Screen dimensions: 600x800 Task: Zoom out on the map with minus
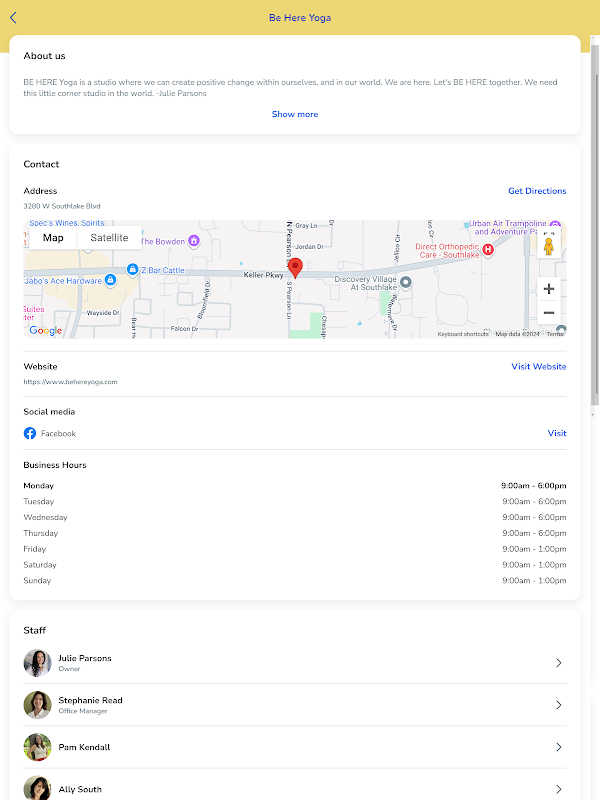coord(549,312)
